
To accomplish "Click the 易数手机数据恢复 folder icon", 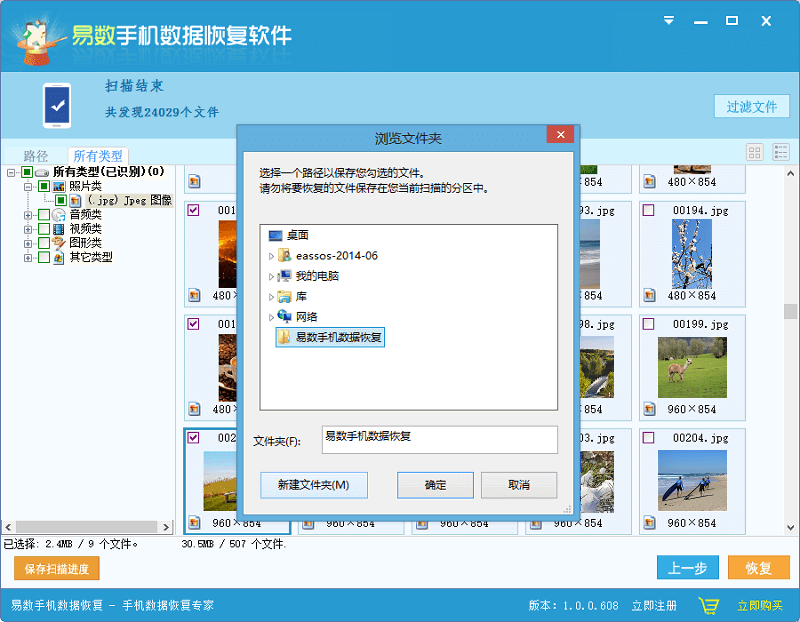I will click(x=284, y=337).
